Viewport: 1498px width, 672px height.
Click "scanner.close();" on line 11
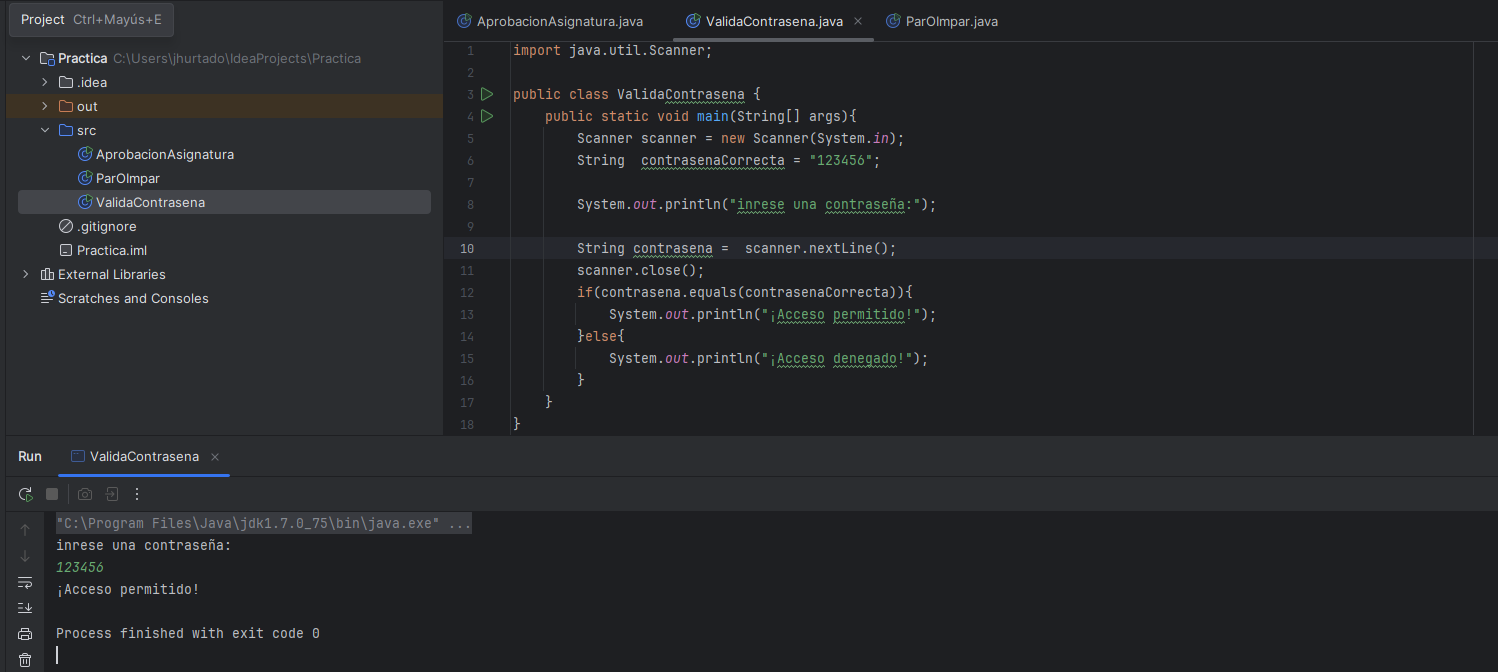641,270
